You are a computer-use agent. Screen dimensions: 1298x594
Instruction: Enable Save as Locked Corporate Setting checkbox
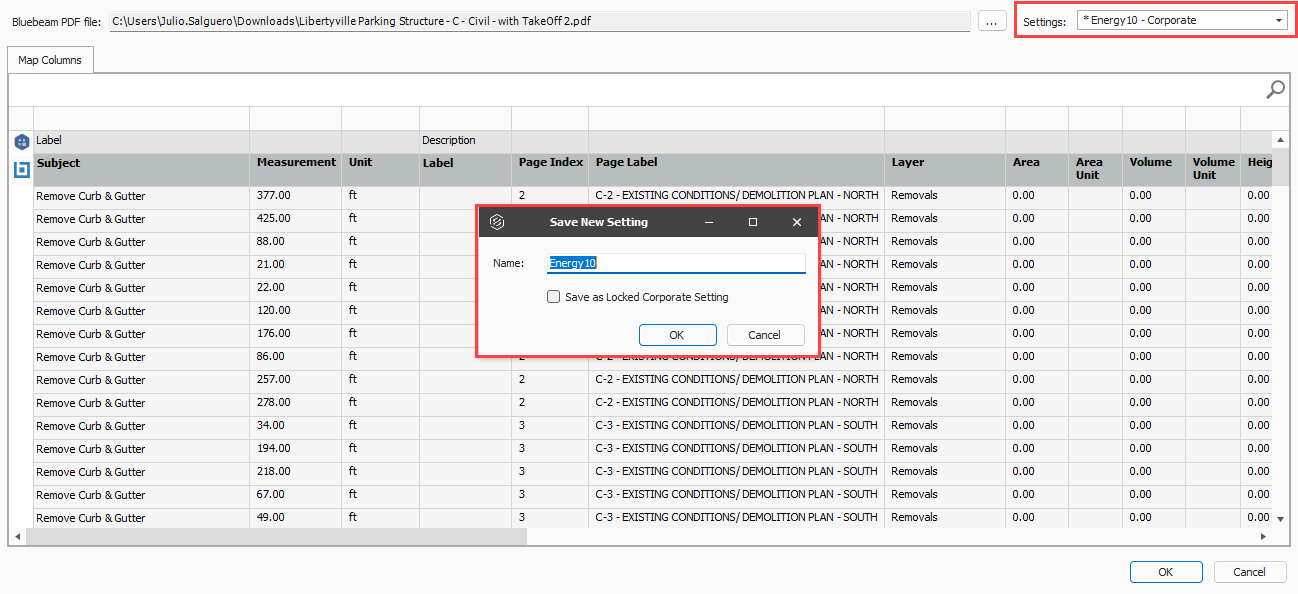[x=554, y=297]
